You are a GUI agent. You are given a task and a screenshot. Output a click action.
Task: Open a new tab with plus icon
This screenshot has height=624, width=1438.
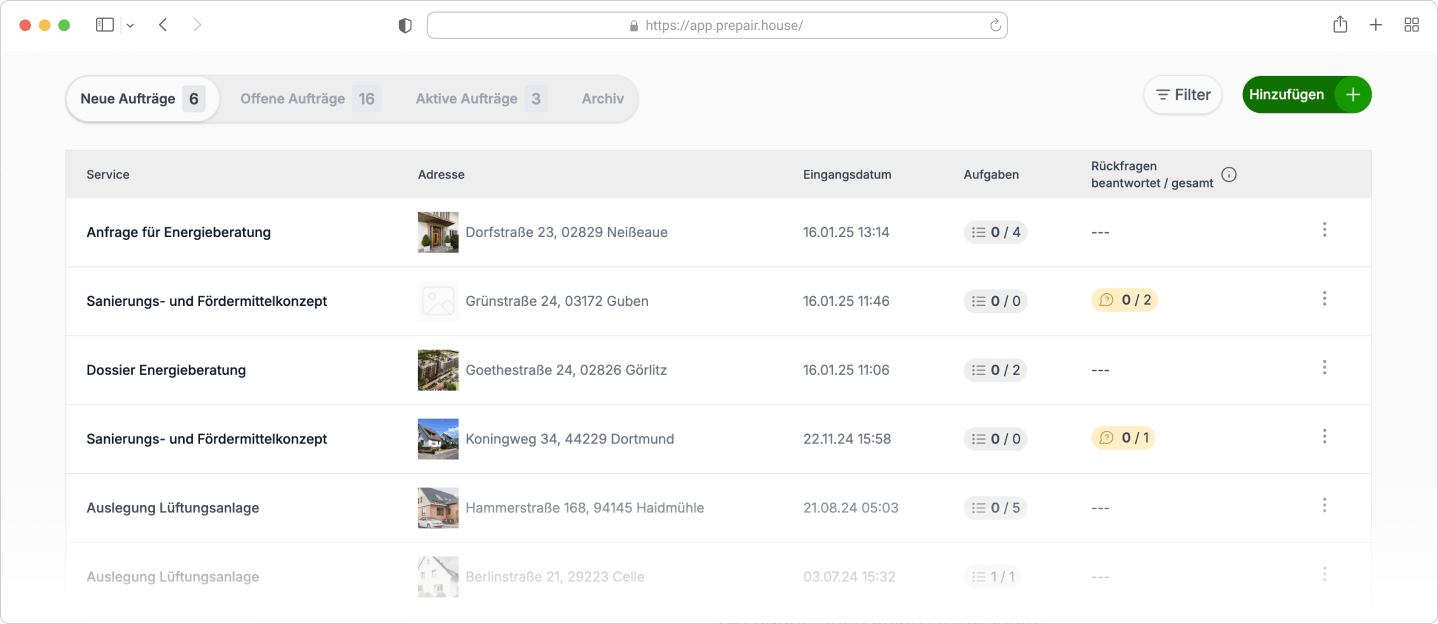tap(1376, 25)
